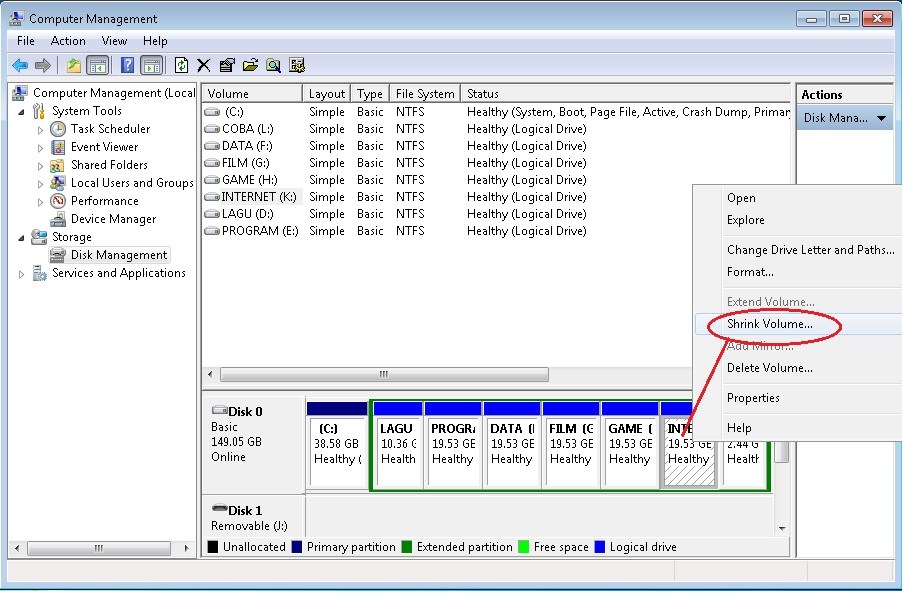The height and width of the screenshot is (594, 904).
Task: Click the volume list horizontal scrollbar thumb
Action: coord(384,375)
